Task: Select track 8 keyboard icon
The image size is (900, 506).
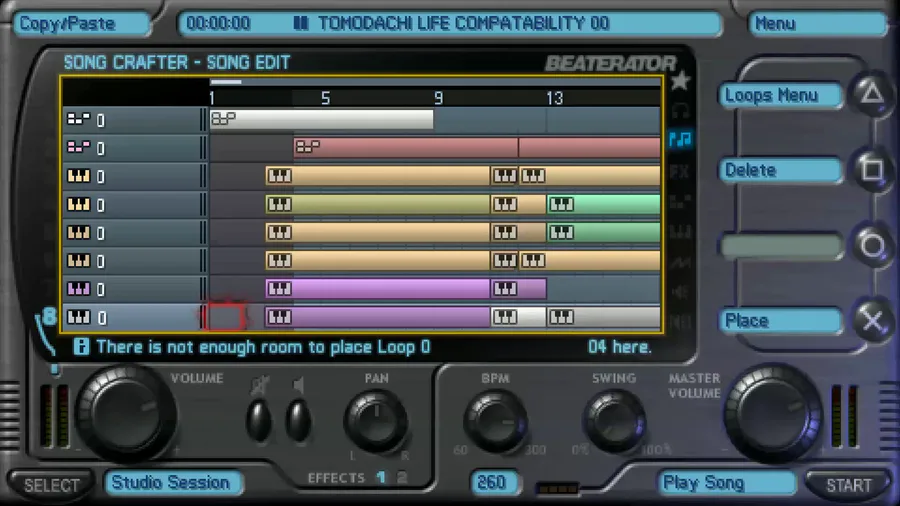Action: [79, 317]
